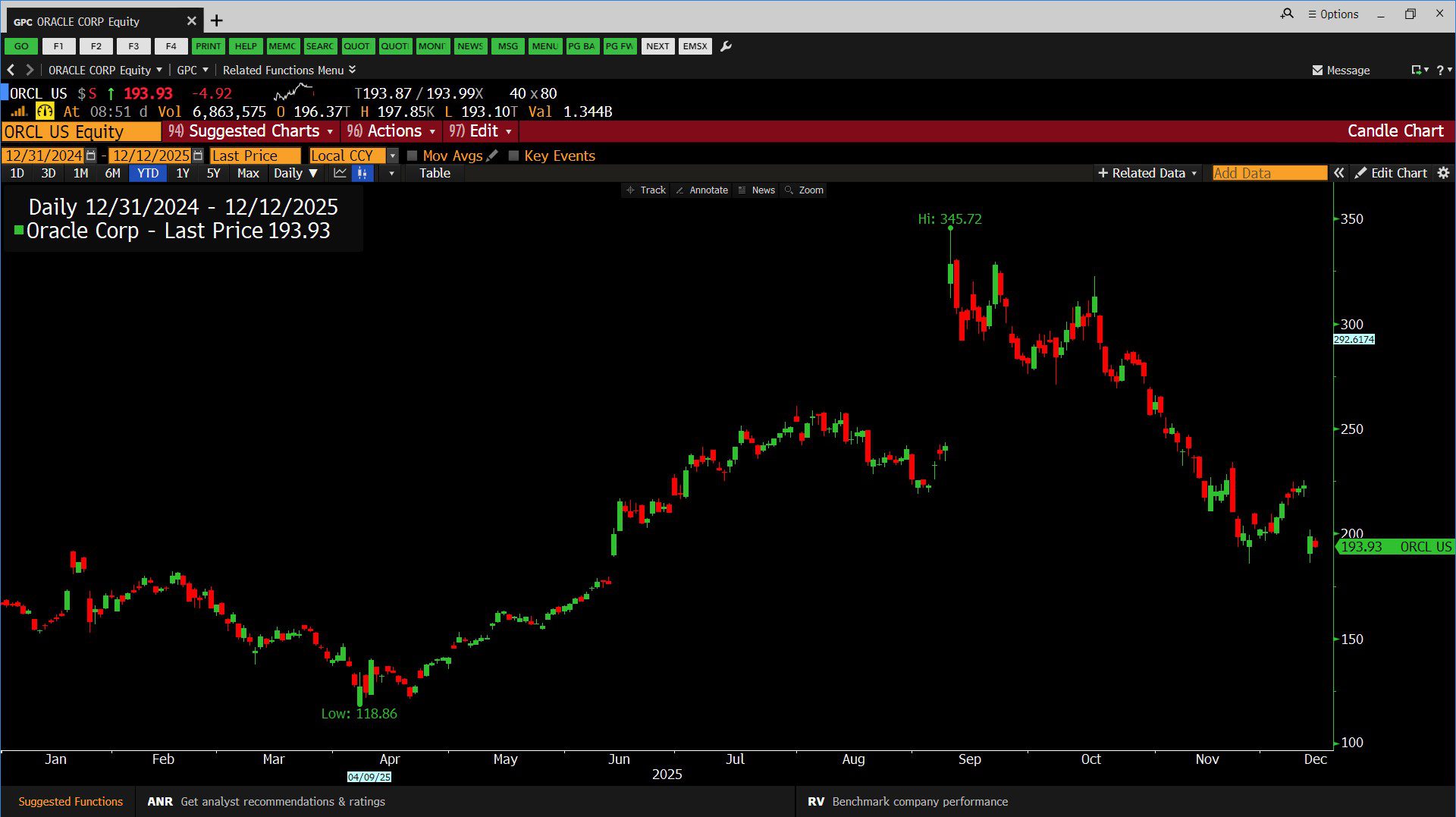Open the Message envelope

click(x=1341, y=70)
